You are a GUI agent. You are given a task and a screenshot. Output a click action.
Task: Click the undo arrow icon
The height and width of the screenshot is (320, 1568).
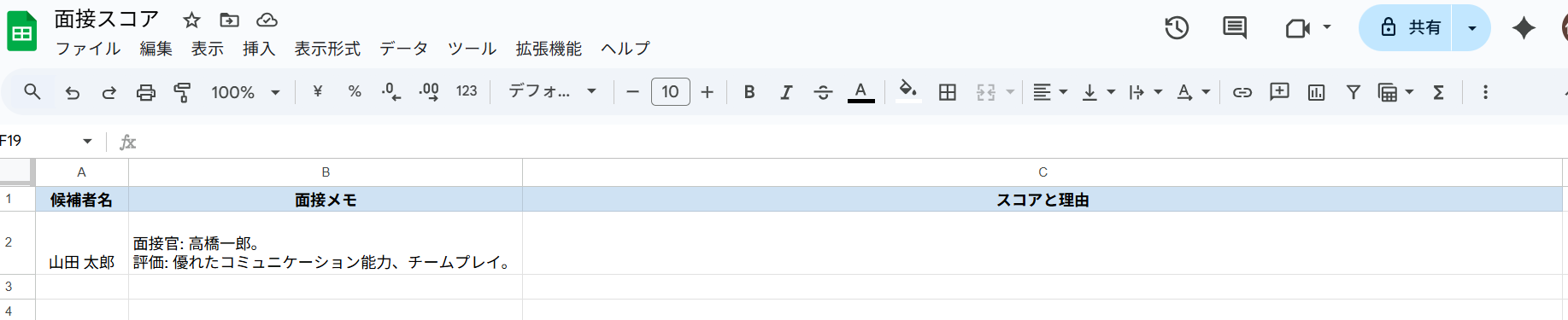coord(73,92)
